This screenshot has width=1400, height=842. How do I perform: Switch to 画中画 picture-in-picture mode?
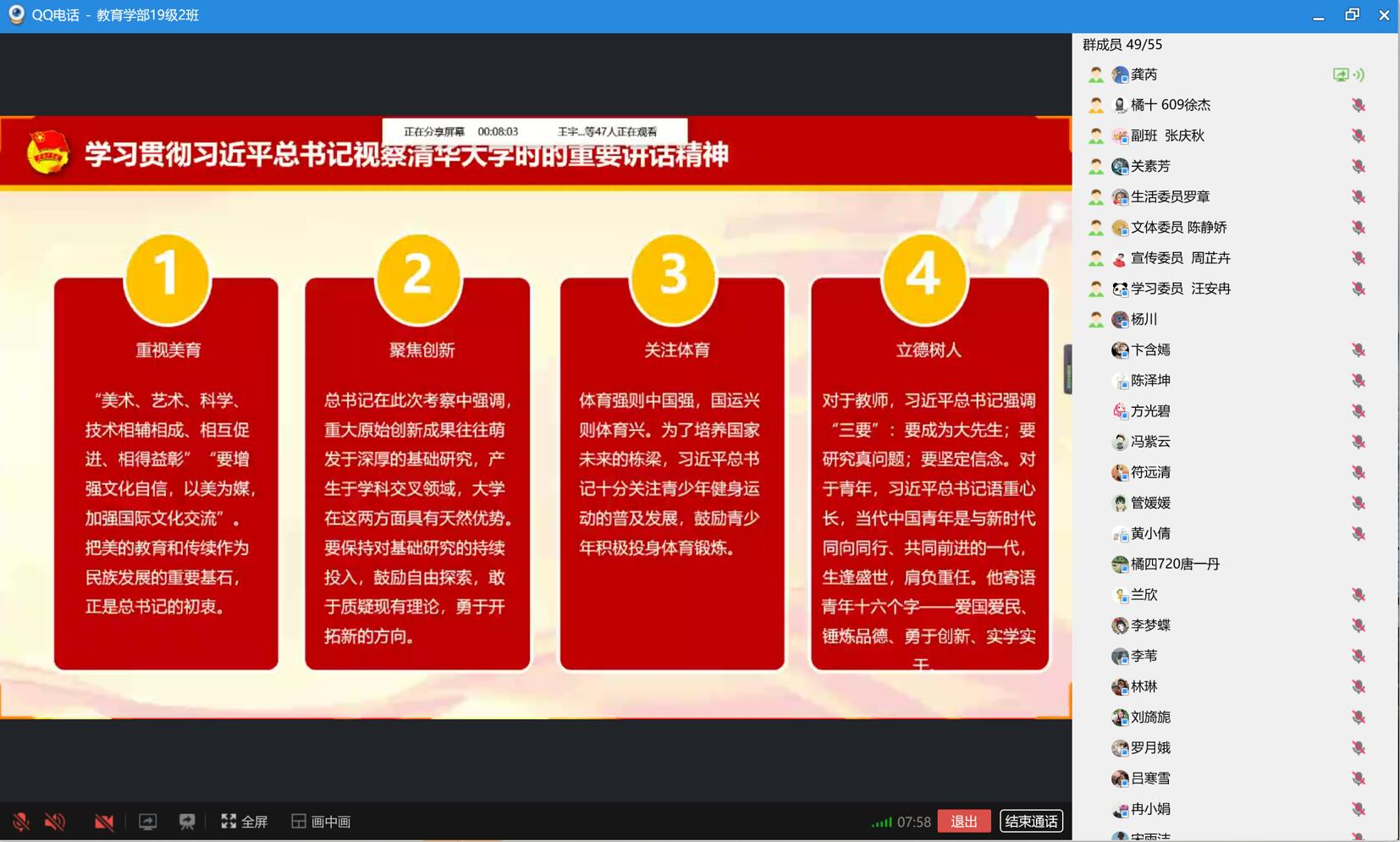pyautogui.click(x=321, y=822)
